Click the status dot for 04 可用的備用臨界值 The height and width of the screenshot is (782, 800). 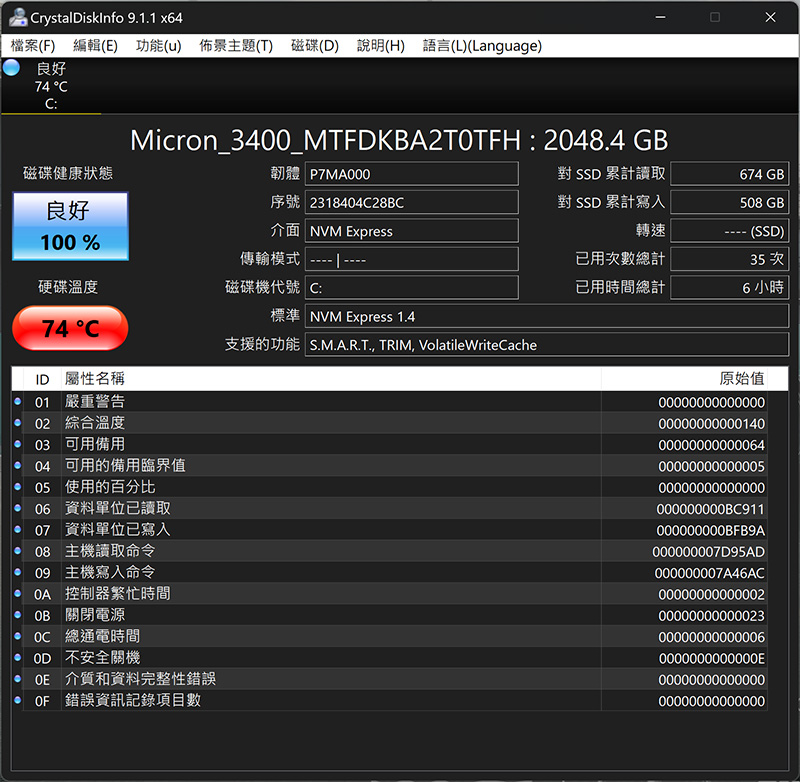pyautogui.click(x=17, y=466)
